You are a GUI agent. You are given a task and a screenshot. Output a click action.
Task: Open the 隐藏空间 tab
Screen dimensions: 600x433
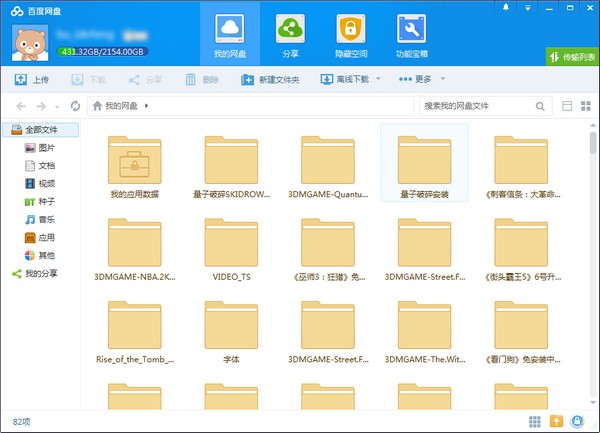pyautogui.click(x=351, y=36)
